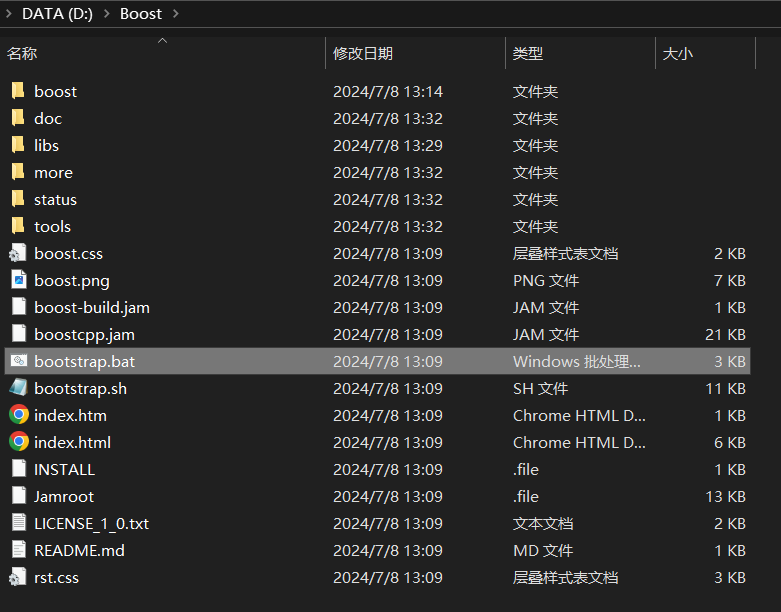781x612 pixels.
Task: Select the file name index.html
Action: click(x=72, y=442)
